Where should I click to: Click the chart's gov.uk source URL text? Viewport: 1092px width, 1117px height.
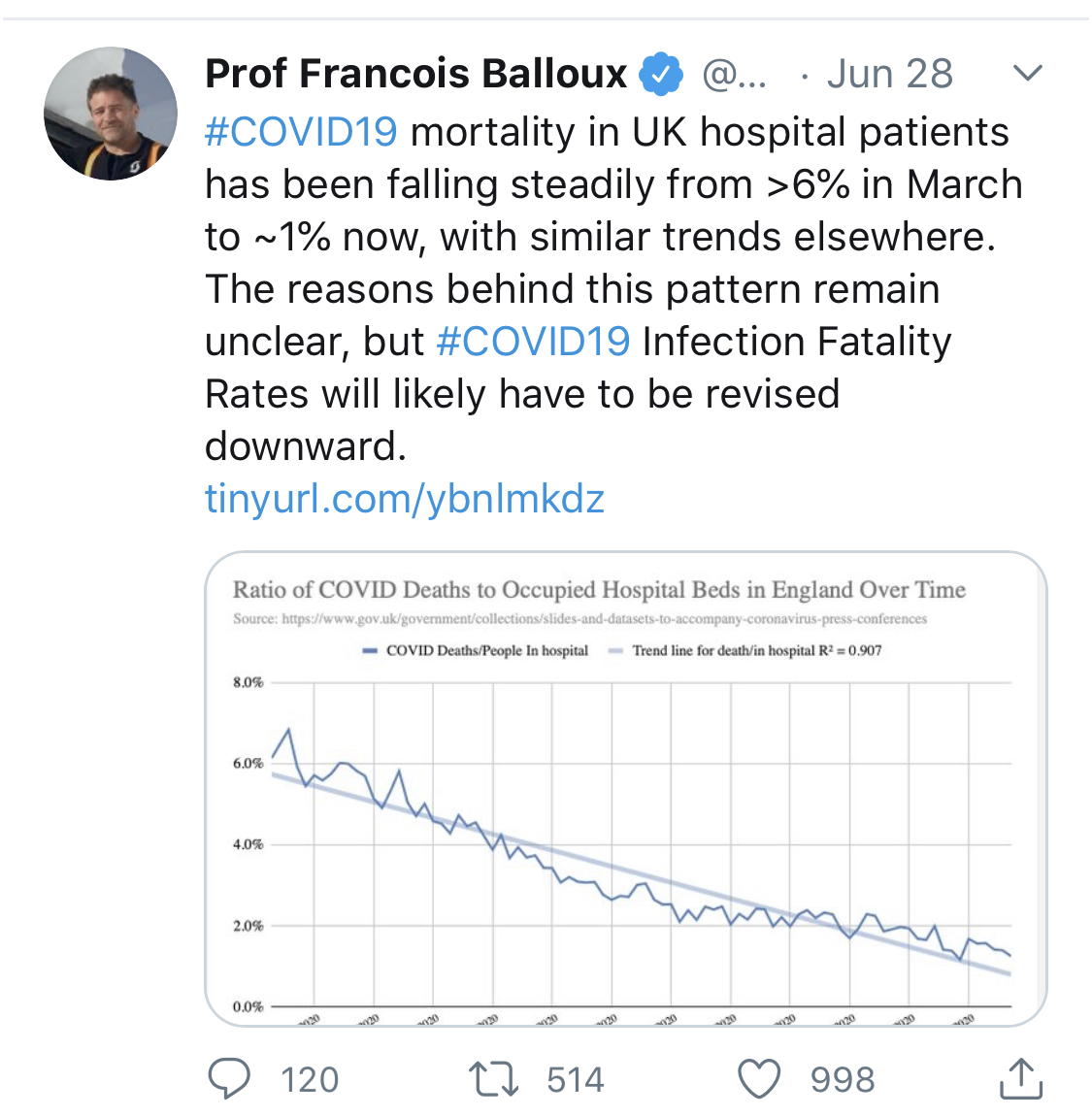click(x=604, y=619)
